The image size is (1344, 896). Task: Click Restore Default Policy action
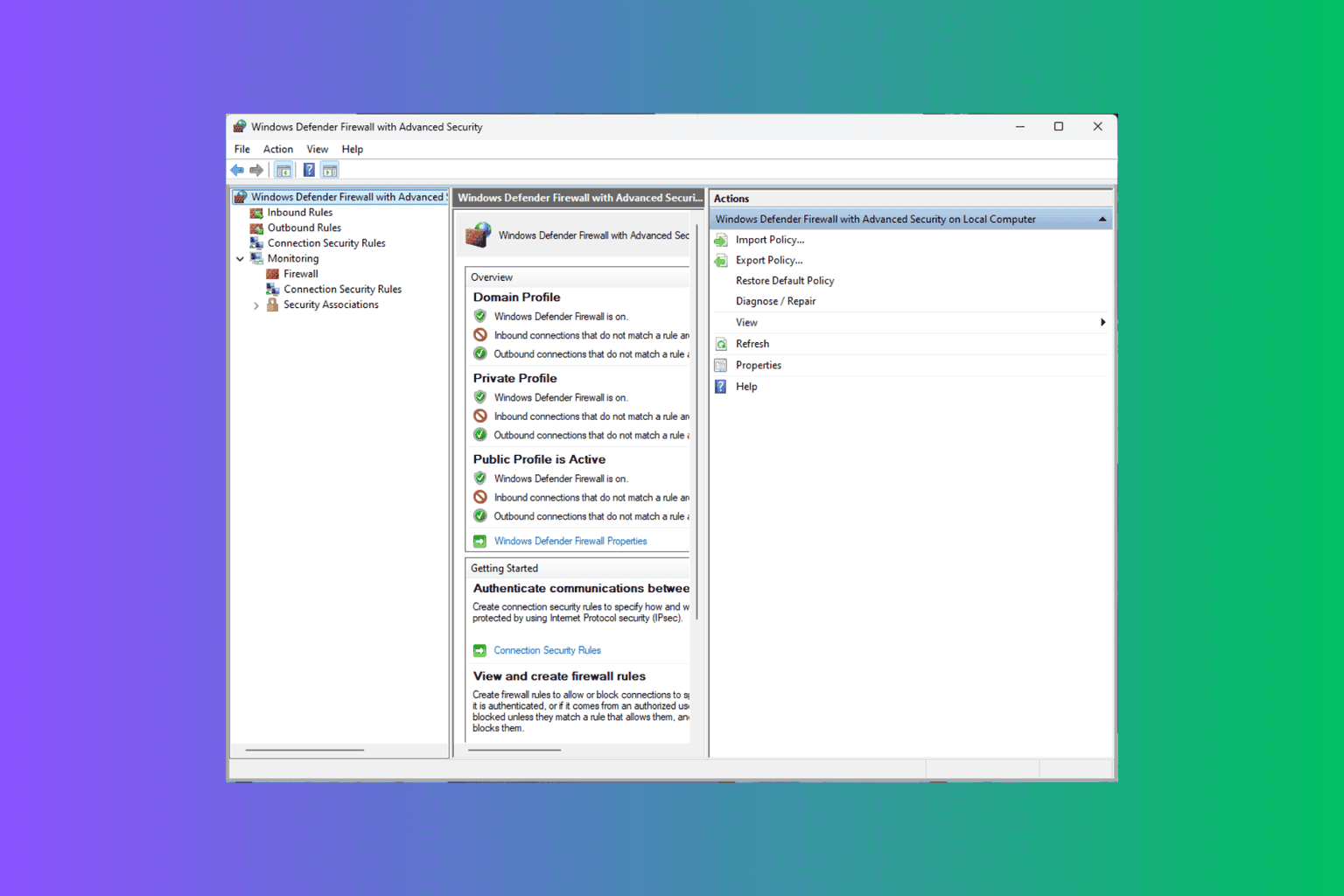click(x=785, y=281)
